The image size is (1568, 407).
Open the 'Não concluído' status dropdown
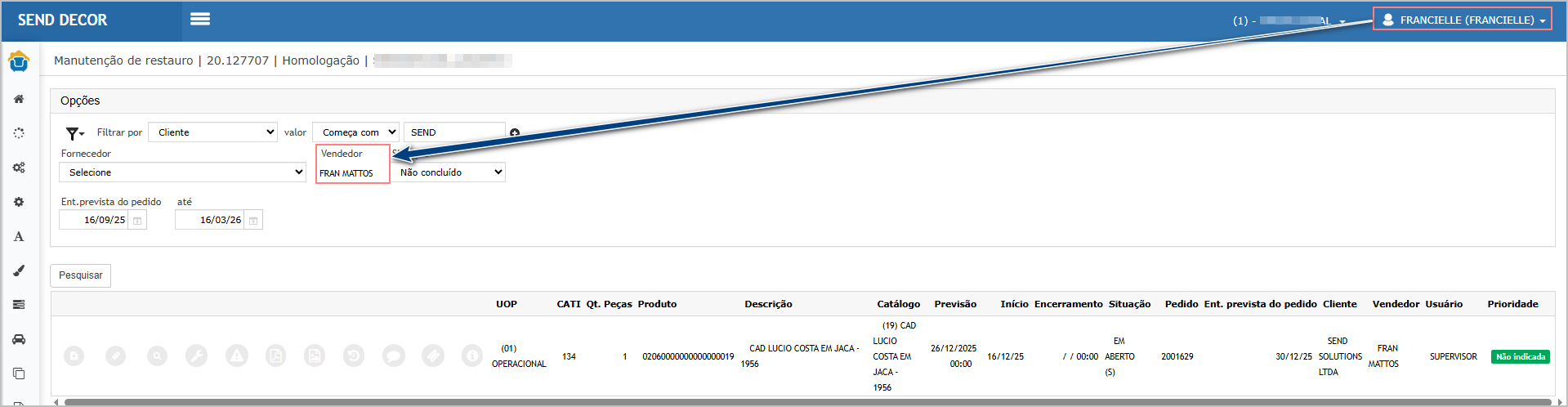449,172
